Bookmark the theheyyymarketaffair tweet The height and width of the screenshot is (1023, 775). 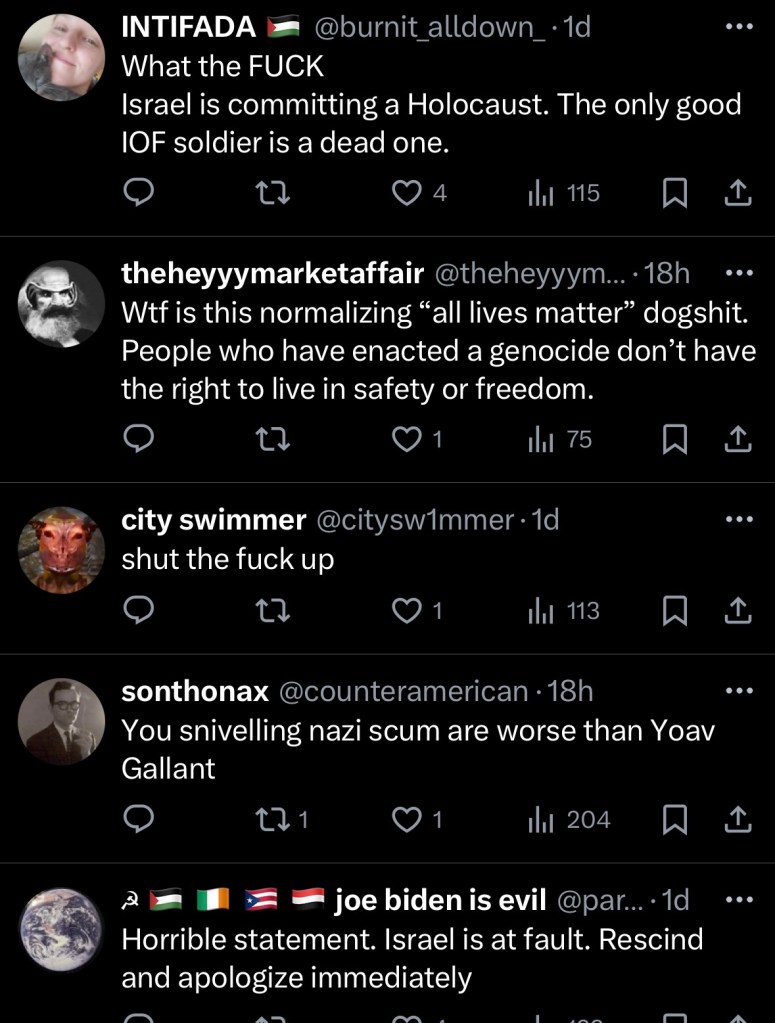(676, 439)
